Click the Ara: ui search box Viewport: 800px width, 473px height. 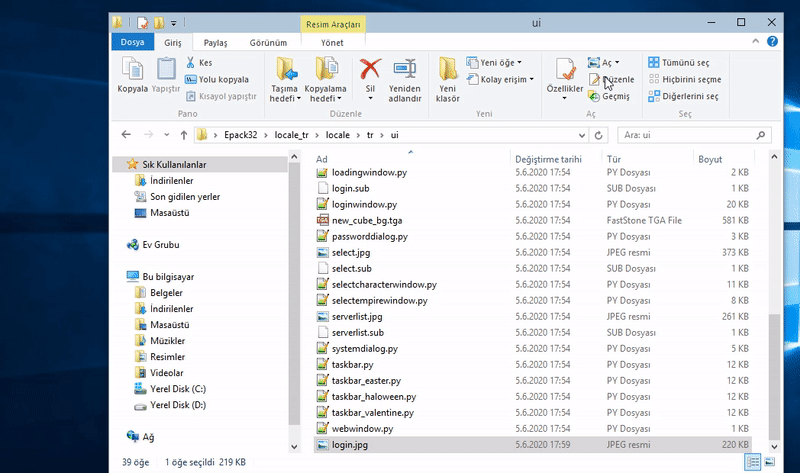pos(694,135)
